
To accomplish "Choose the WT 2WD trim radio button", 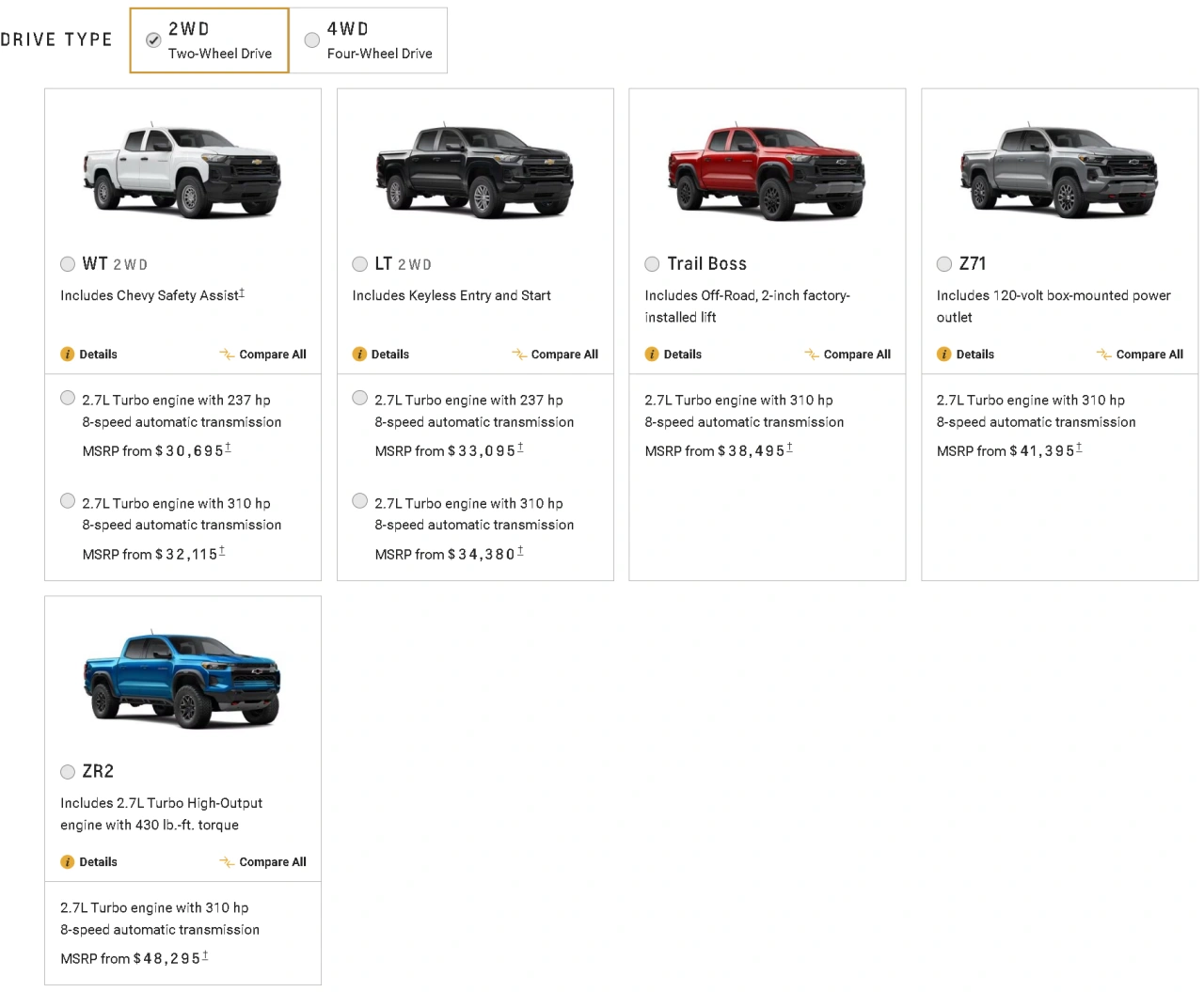I will click(68, 264).
